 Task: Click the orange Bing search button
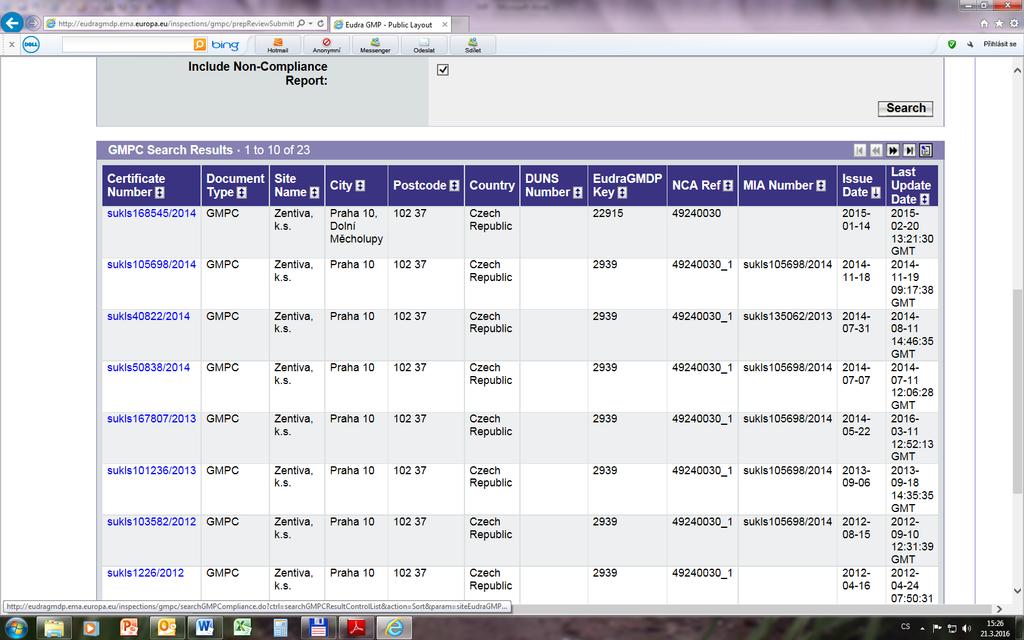click(x=200, y=44)
